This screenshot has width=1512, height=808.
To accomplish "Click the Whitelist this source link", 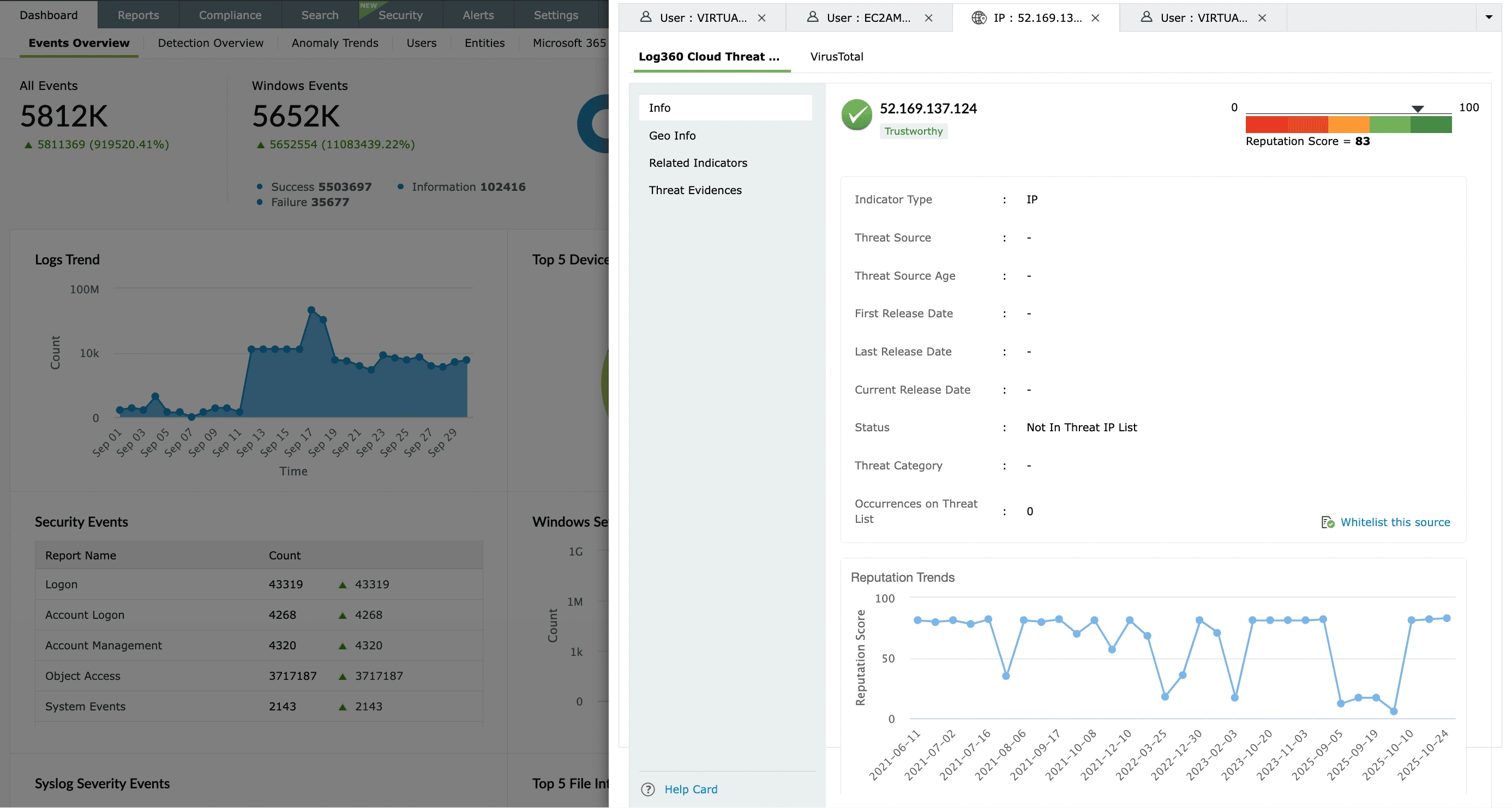I will point(1395,522).
